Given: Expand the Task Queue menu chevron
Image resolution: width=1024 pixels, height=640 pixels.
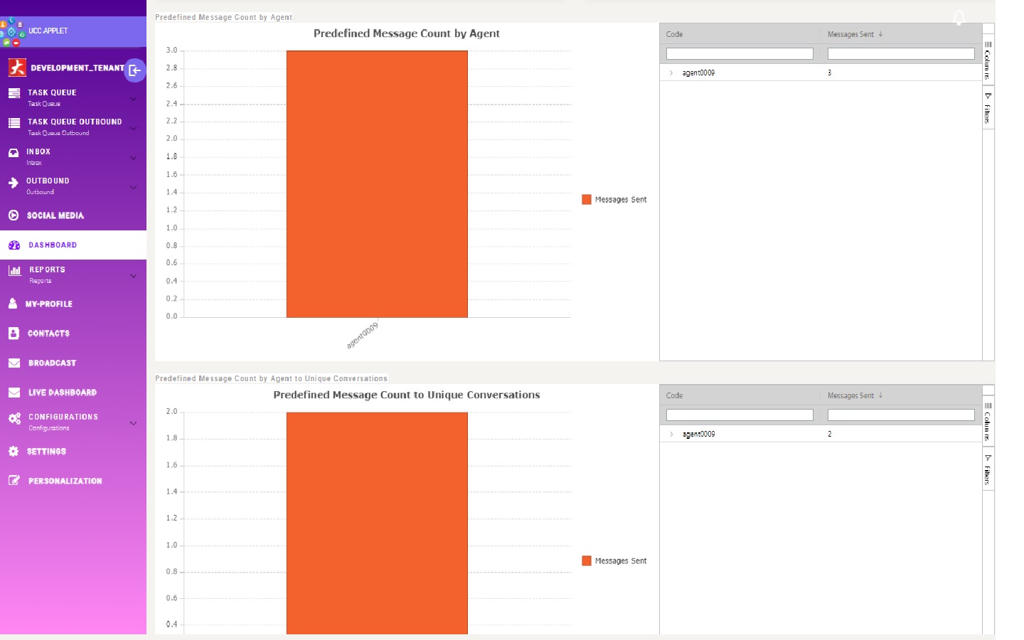Looking at the screenshot, I should [133, 98].
